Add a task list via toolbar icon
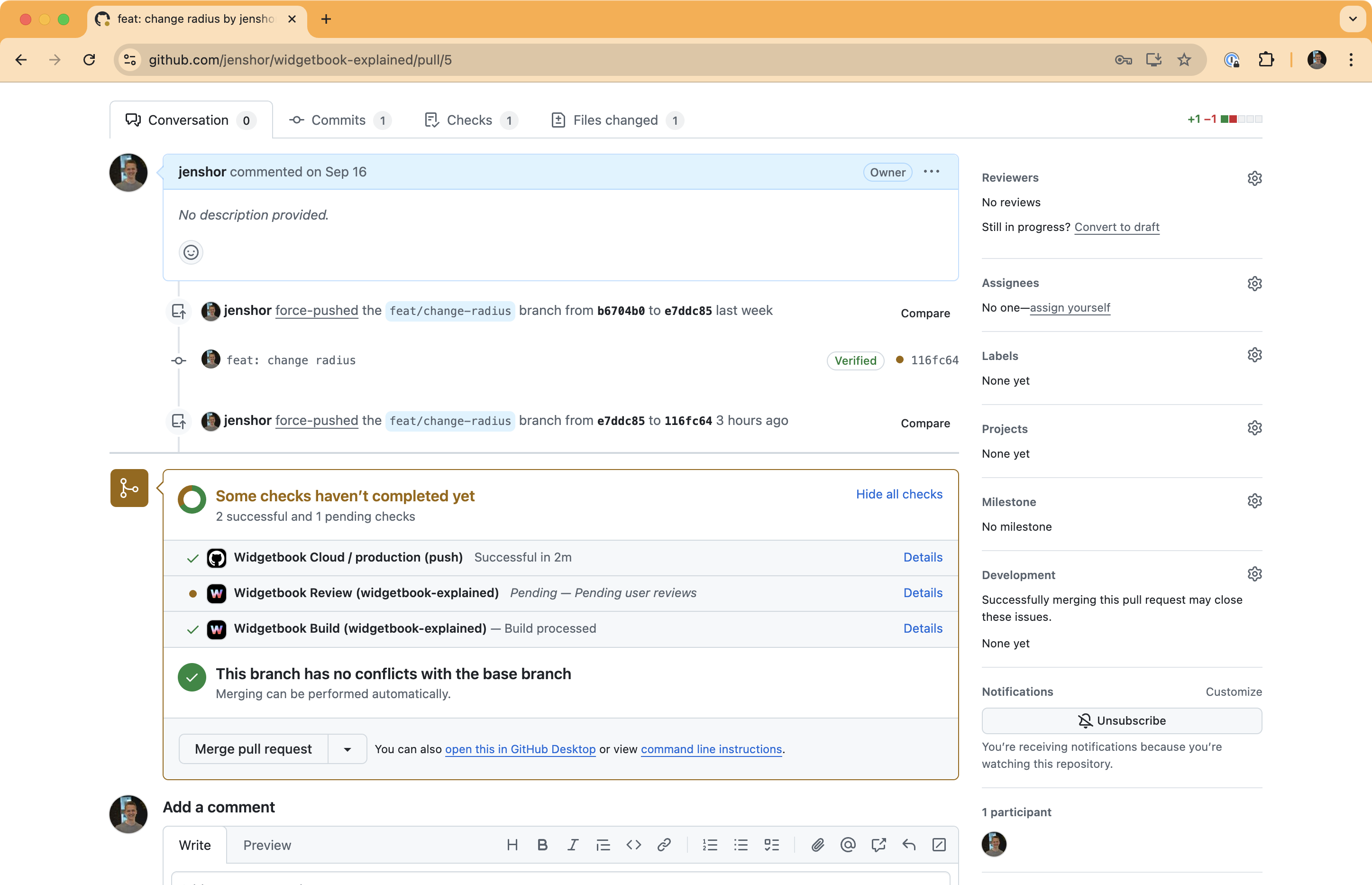 coord(771,845)
